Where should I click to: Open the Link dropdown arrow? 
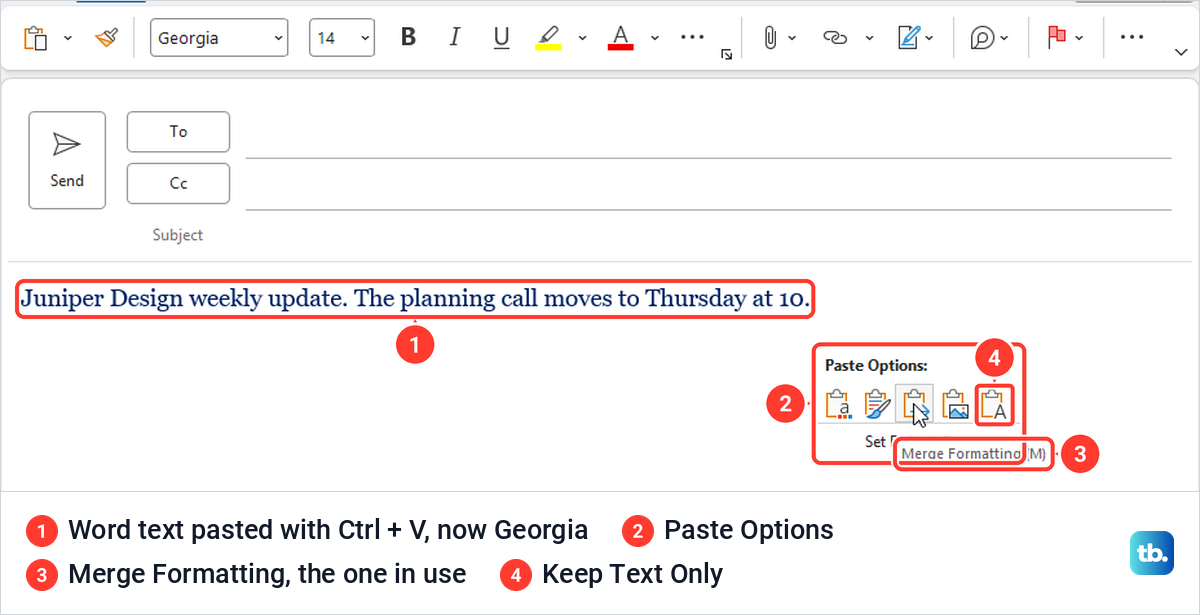coord(869,38)
